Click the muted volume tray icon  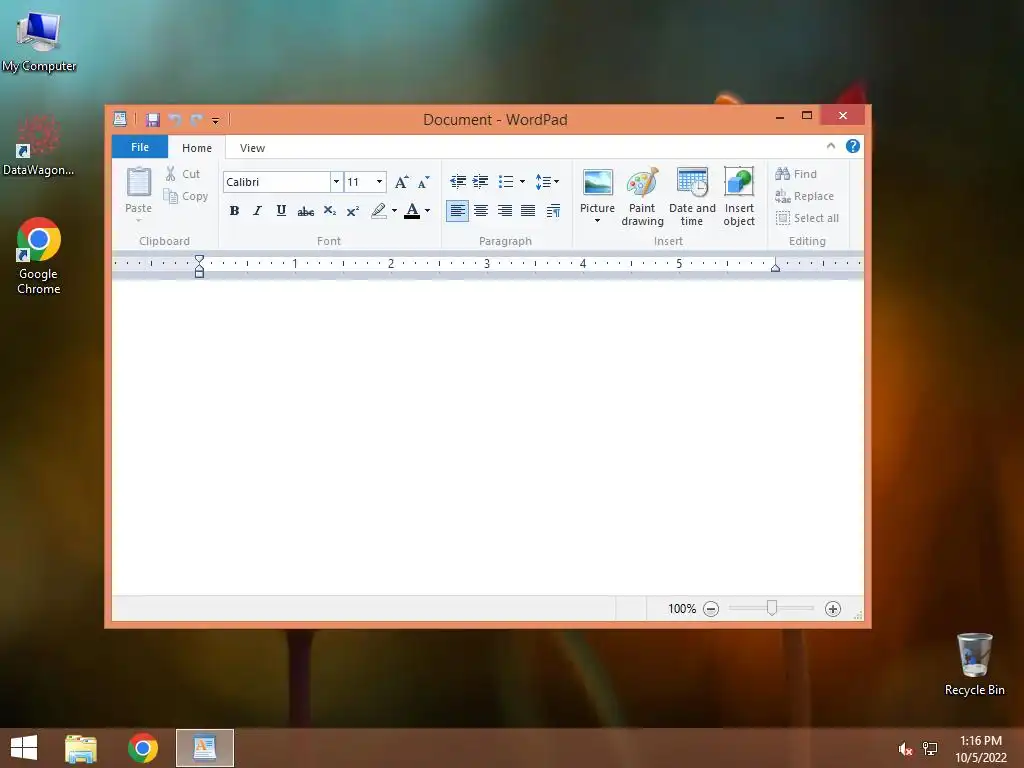[905, 749]
